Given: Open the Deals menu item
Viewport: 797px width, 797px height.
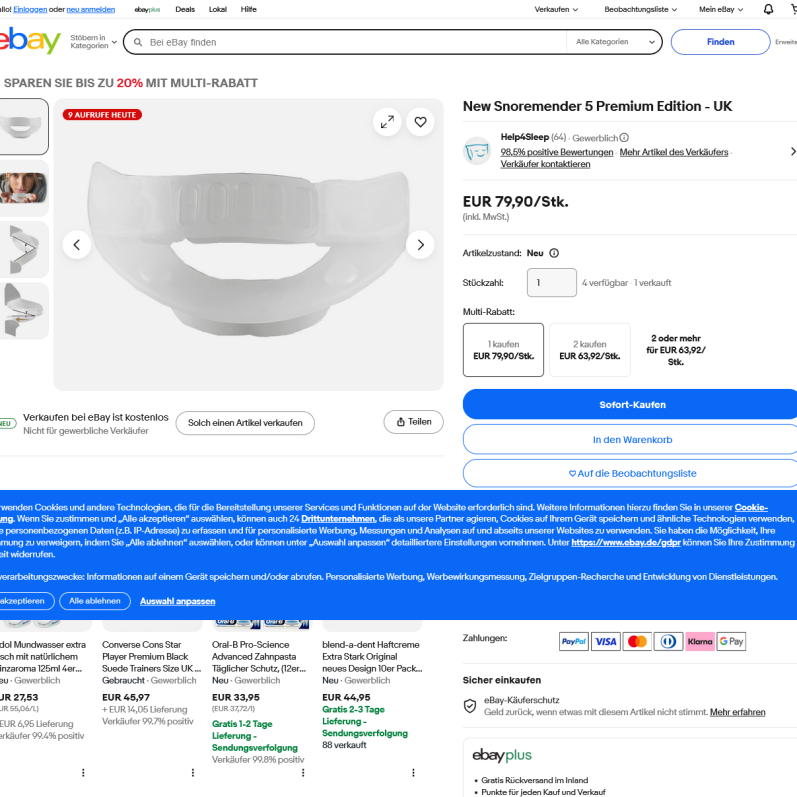Looking at the screenshot, I should click(x=185, y=9).
